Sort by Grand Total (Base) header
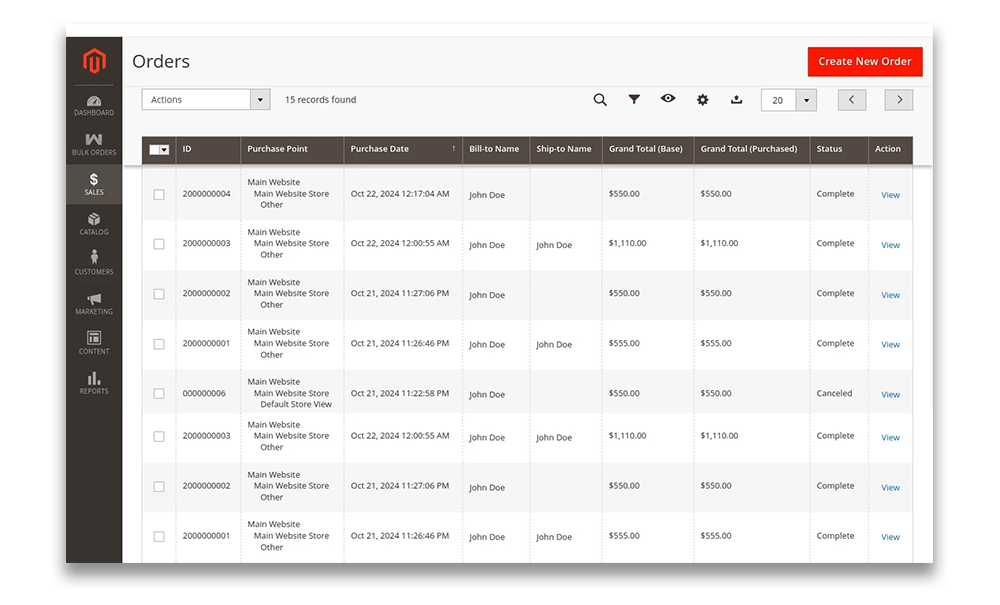 click(648, 150)
